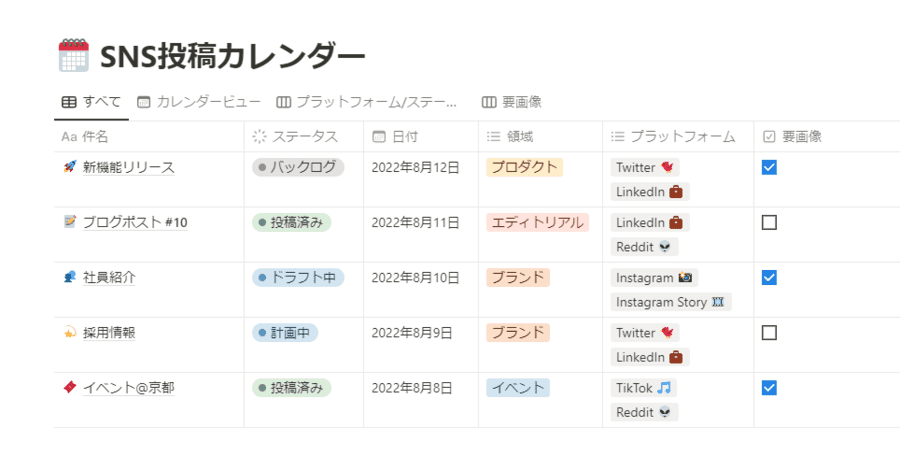Click the memo icon of ブログポスト #10
900x456 pixels.
[69, 222]
